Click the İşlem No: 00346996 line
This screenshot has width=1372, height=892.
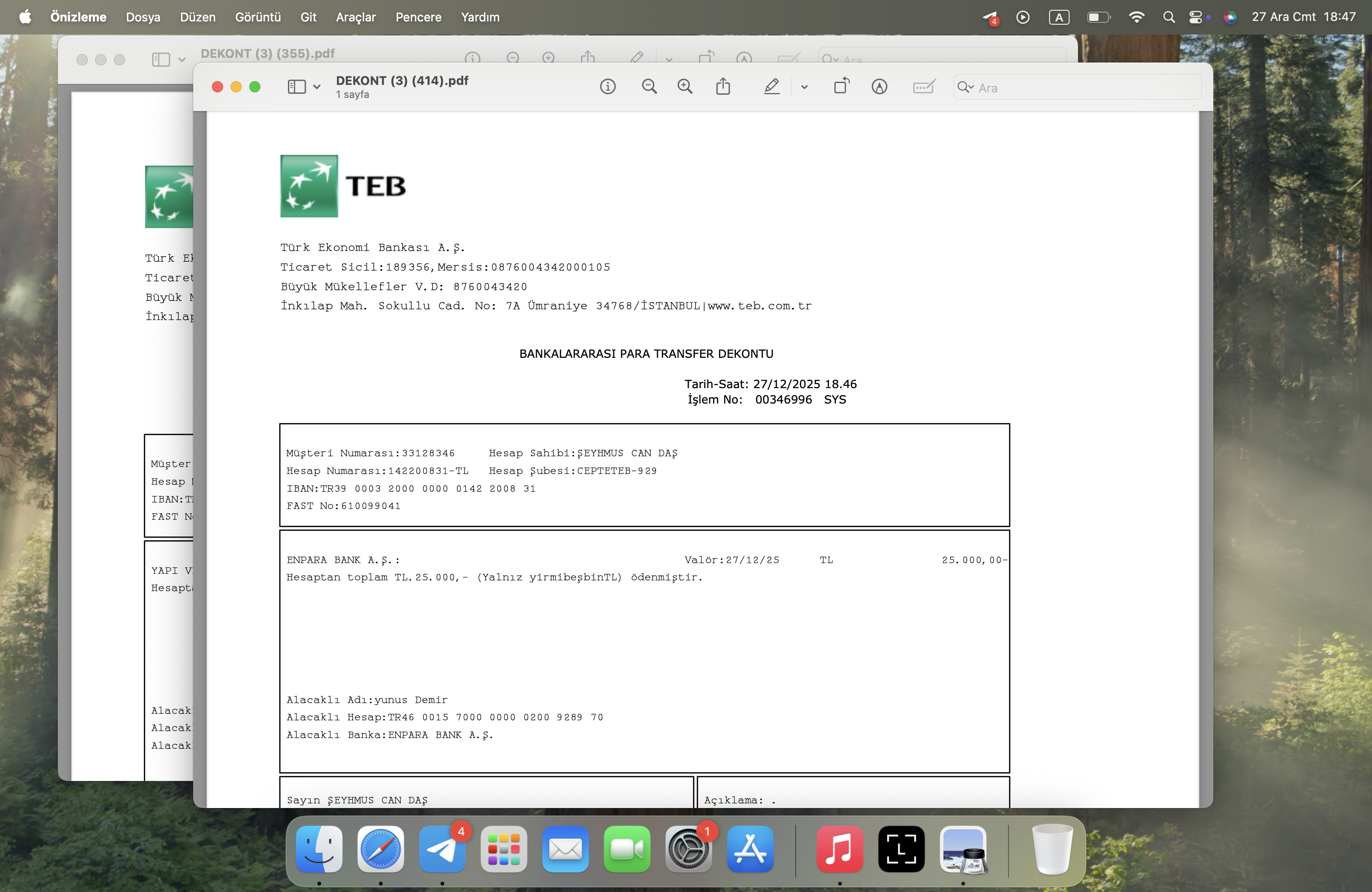pos(767,400)
